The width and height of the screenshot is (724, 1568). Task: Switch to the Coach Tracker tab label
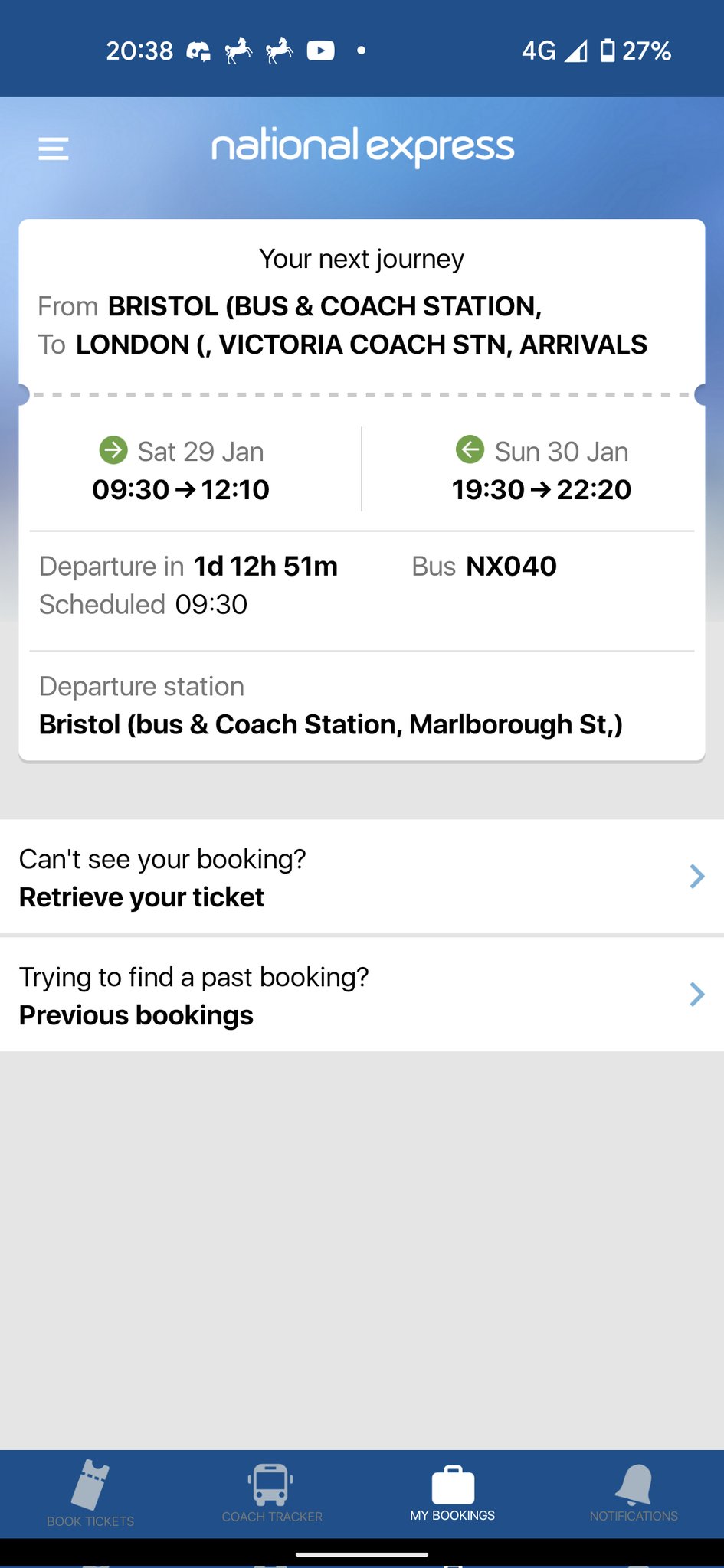point(272,1517)
